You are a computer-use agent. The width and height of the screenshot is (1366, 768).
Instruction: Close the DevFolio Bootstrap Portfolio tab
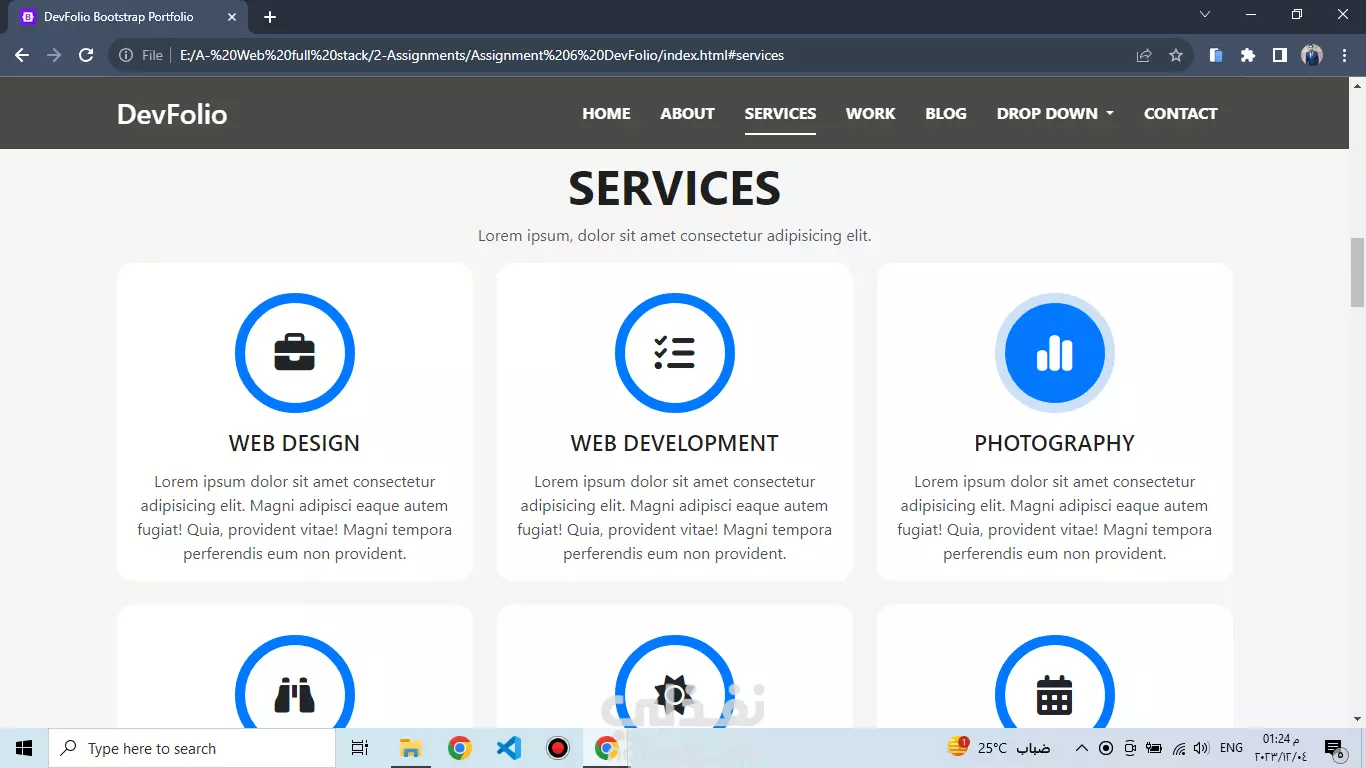(232, 17)
